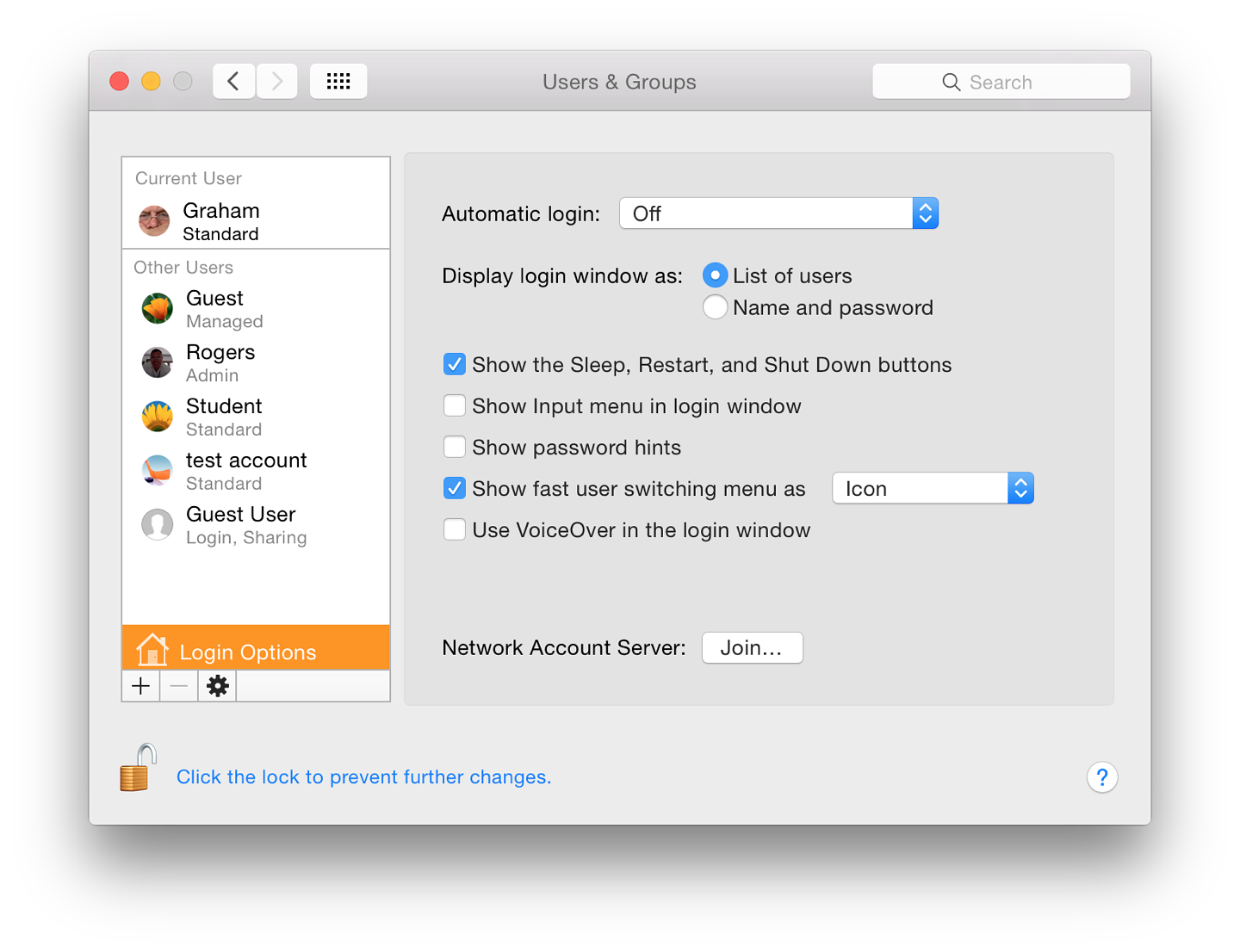Select Guest User Login, Sharing row

(x=256, y=524)
